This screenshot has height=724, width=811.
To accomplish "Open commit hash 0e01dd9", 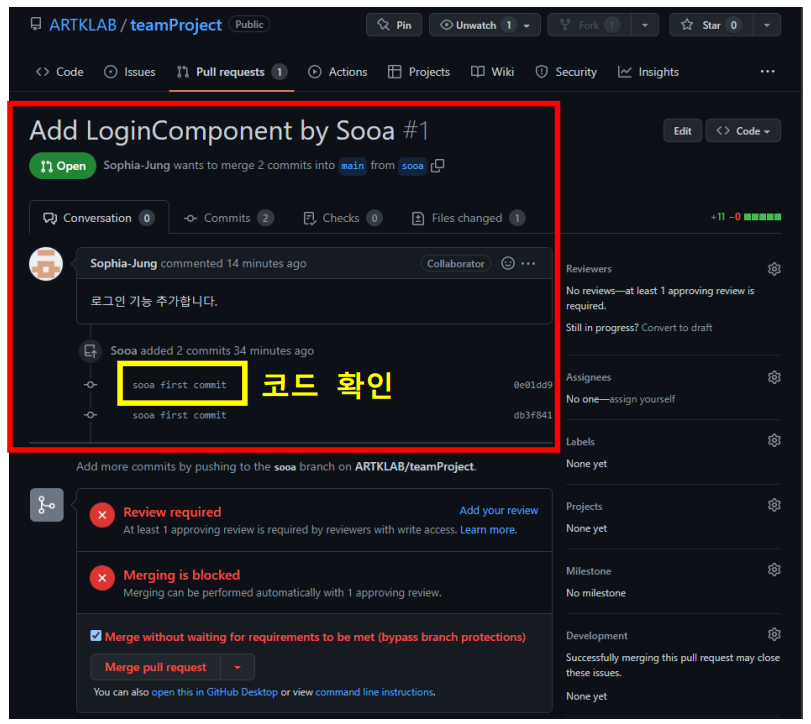I will point(533,385).
